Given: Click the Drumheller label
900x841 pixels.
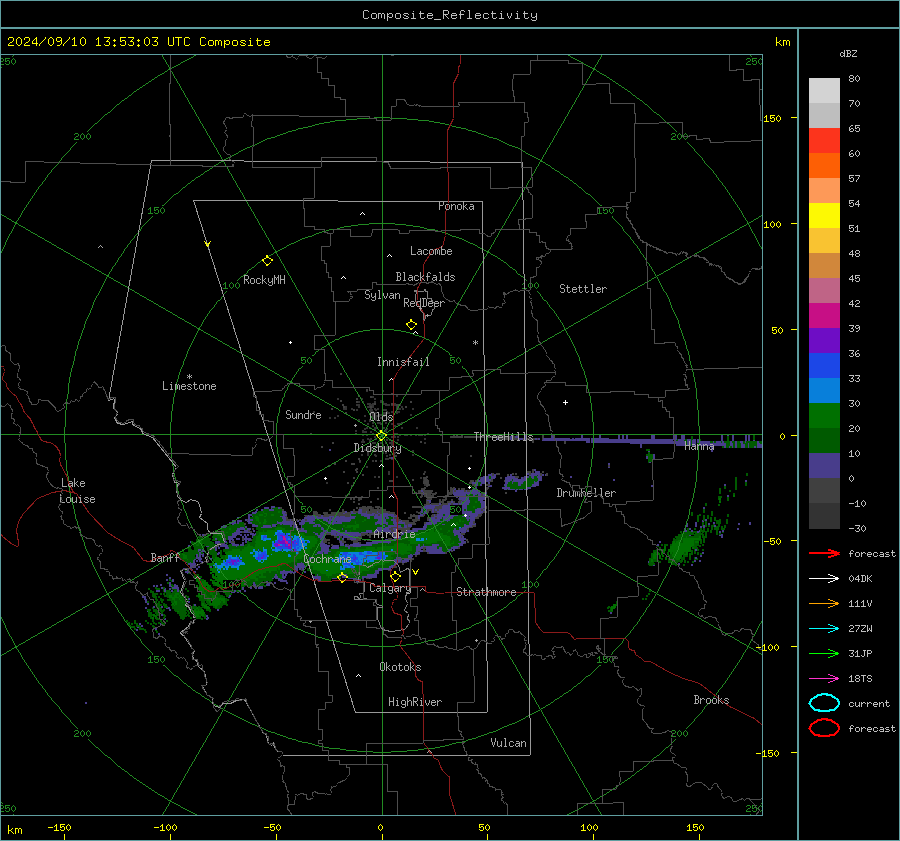Looking at the screenshot, I should coord(586,493).
